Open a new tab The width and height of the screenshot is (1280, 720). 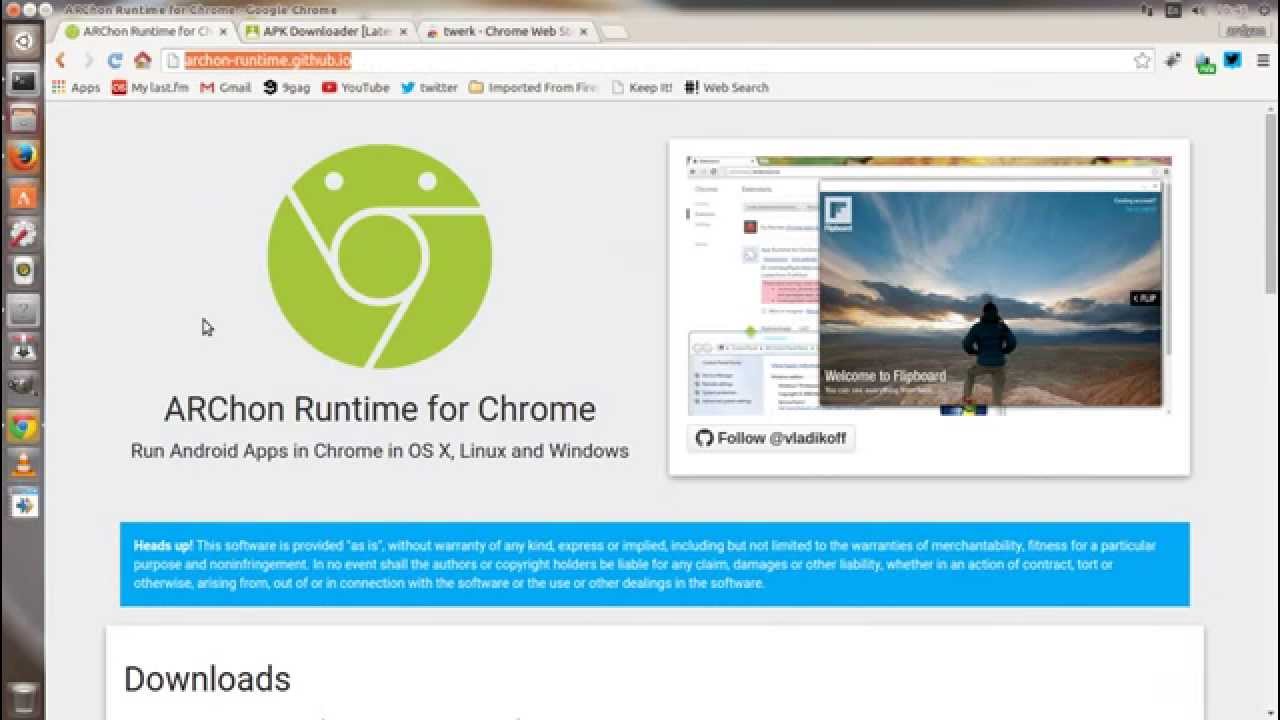click(x=614, y=32)
